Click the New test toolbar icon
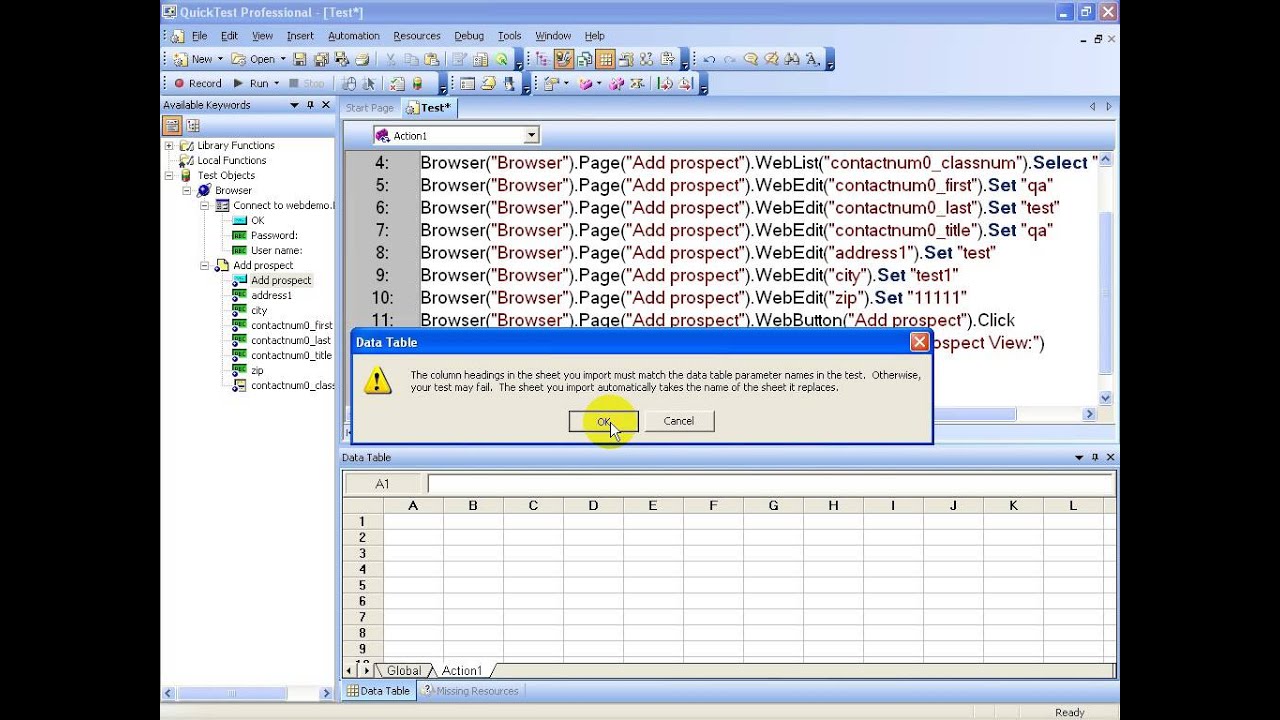The height and width of the screenshot is (720, 1280). tap(181, 59)
